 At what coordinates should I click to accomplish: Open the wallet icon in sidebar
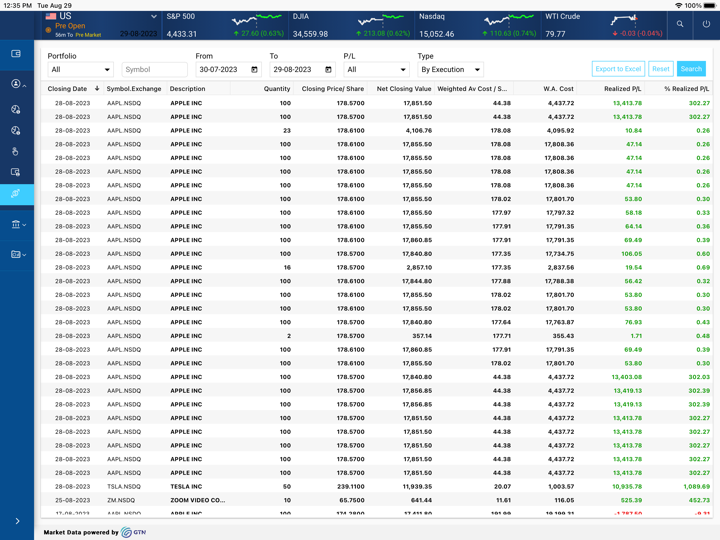pyautogui.click(x=16, y=54)
